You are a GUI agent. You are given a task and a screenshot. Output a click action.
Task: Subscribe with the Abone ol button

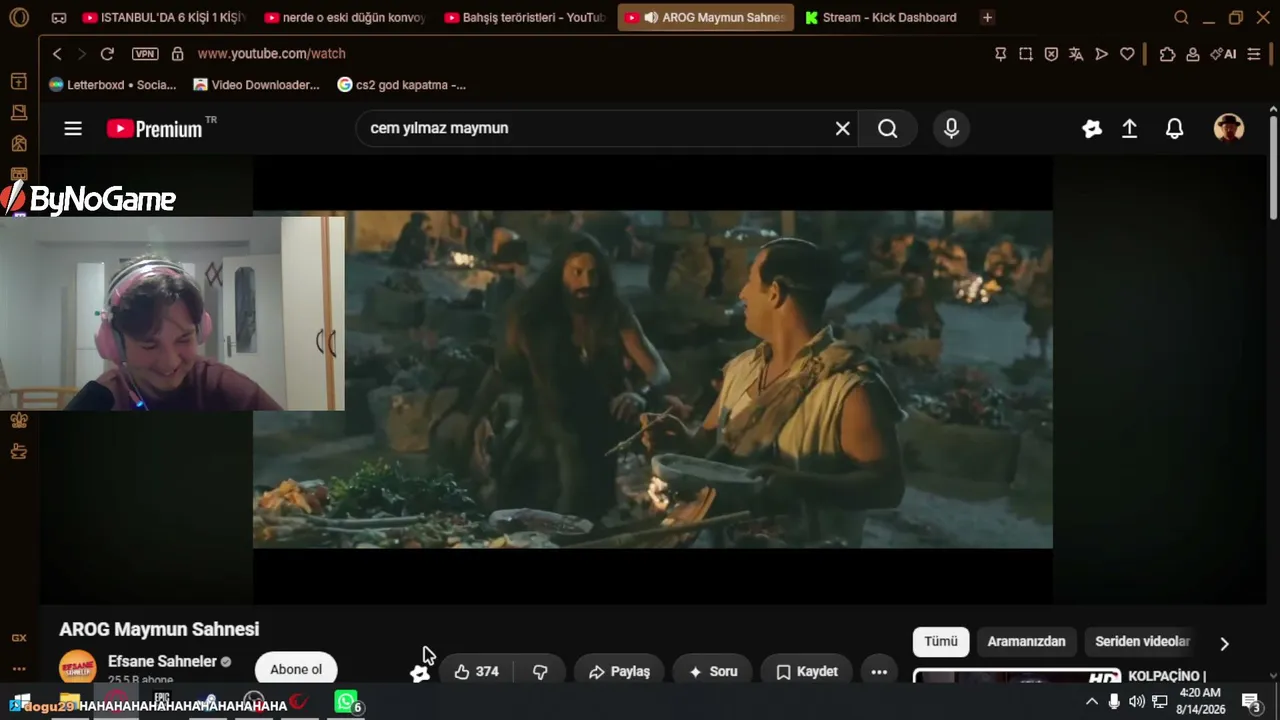(x=296, y=670)
